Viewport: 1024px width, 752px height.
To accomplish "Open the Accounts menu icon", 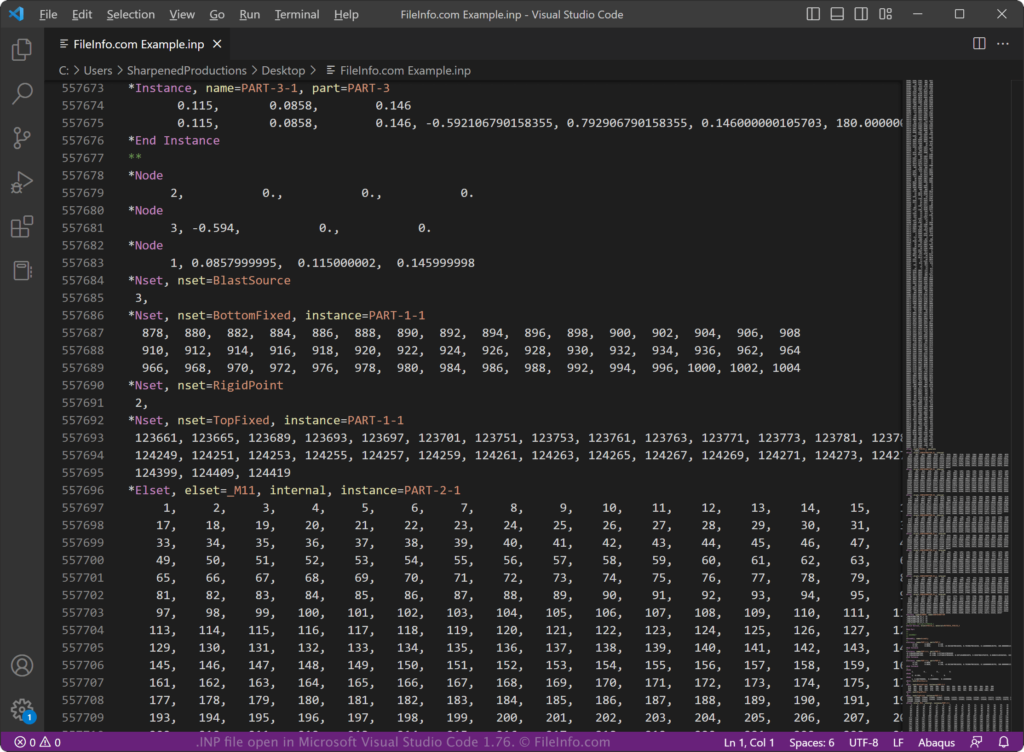I will 22,666.
